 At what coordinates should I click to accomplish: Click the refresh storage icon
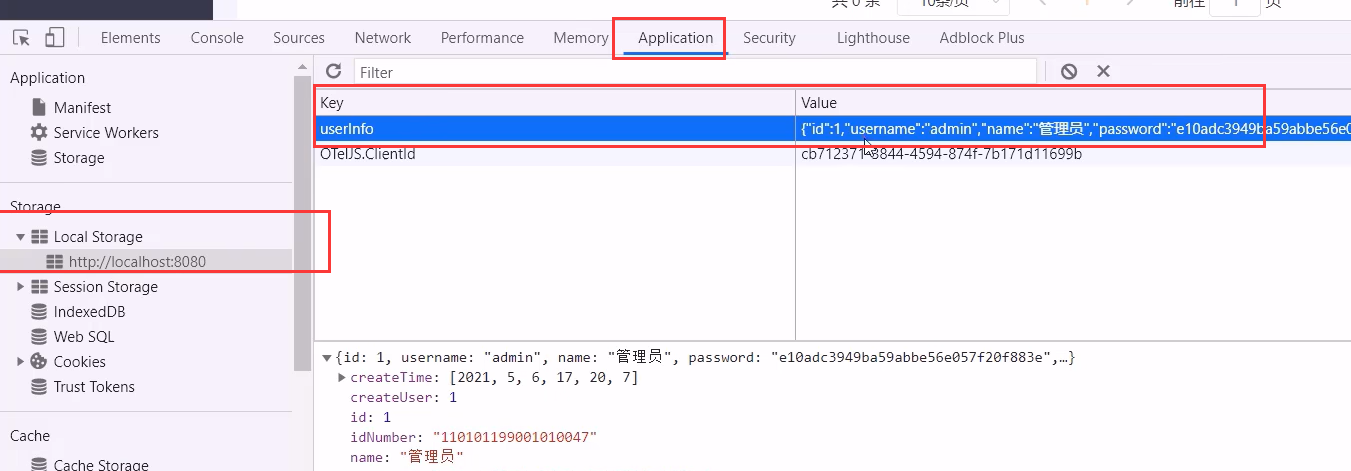[334, 71]
